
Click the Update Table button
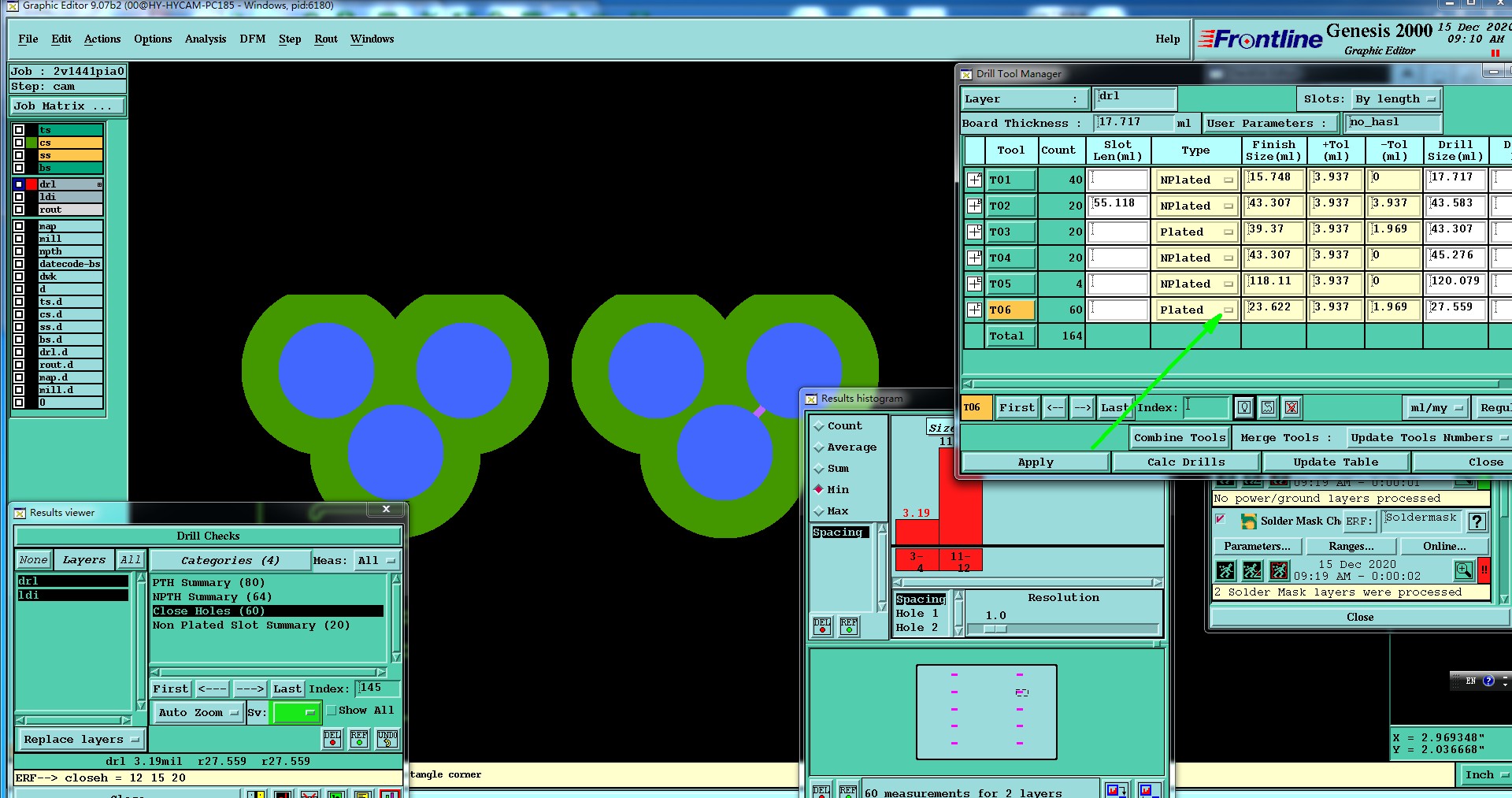pos(1336,462)
